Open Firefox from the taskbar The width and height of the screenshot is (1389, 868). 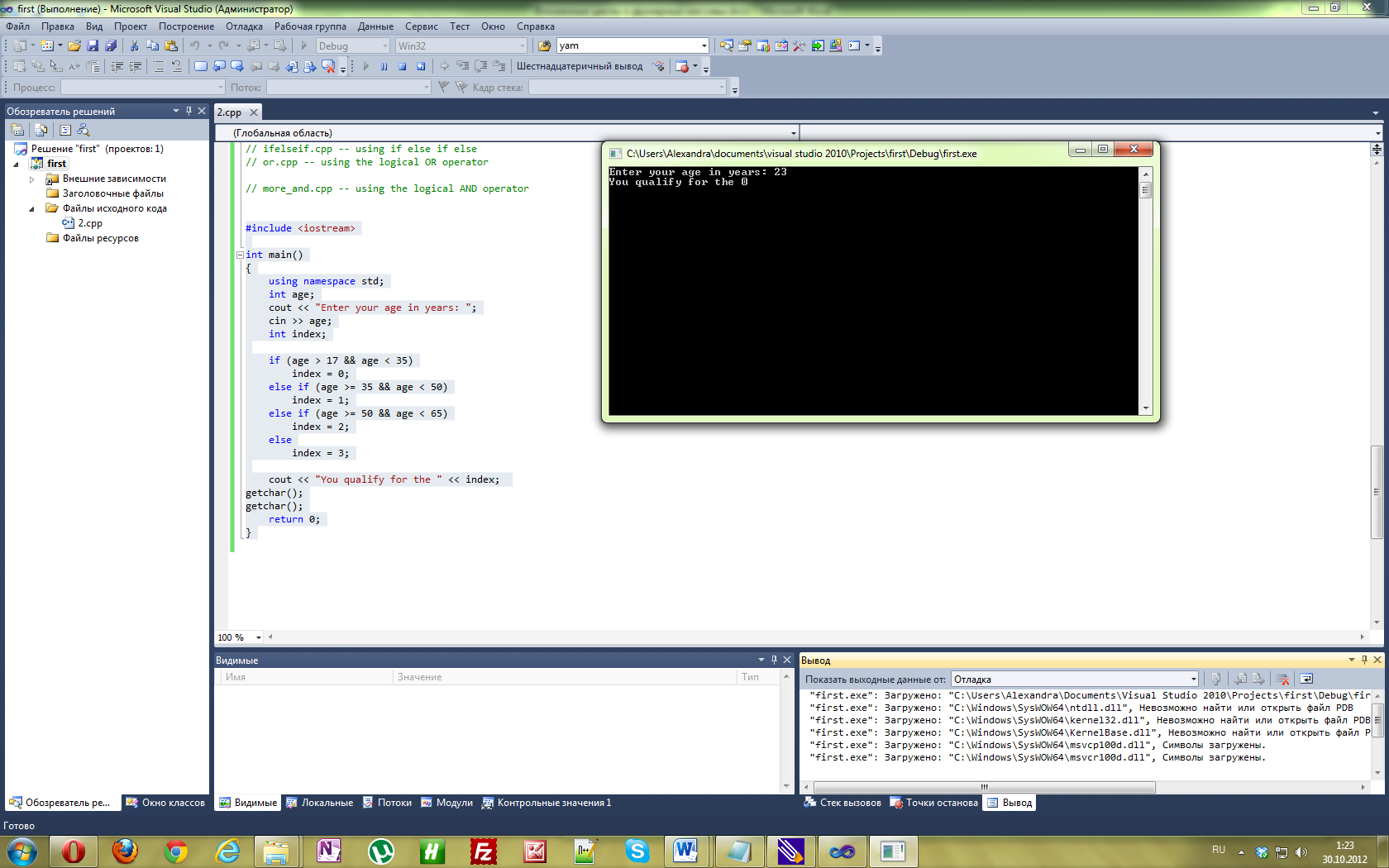click(125, 851)
